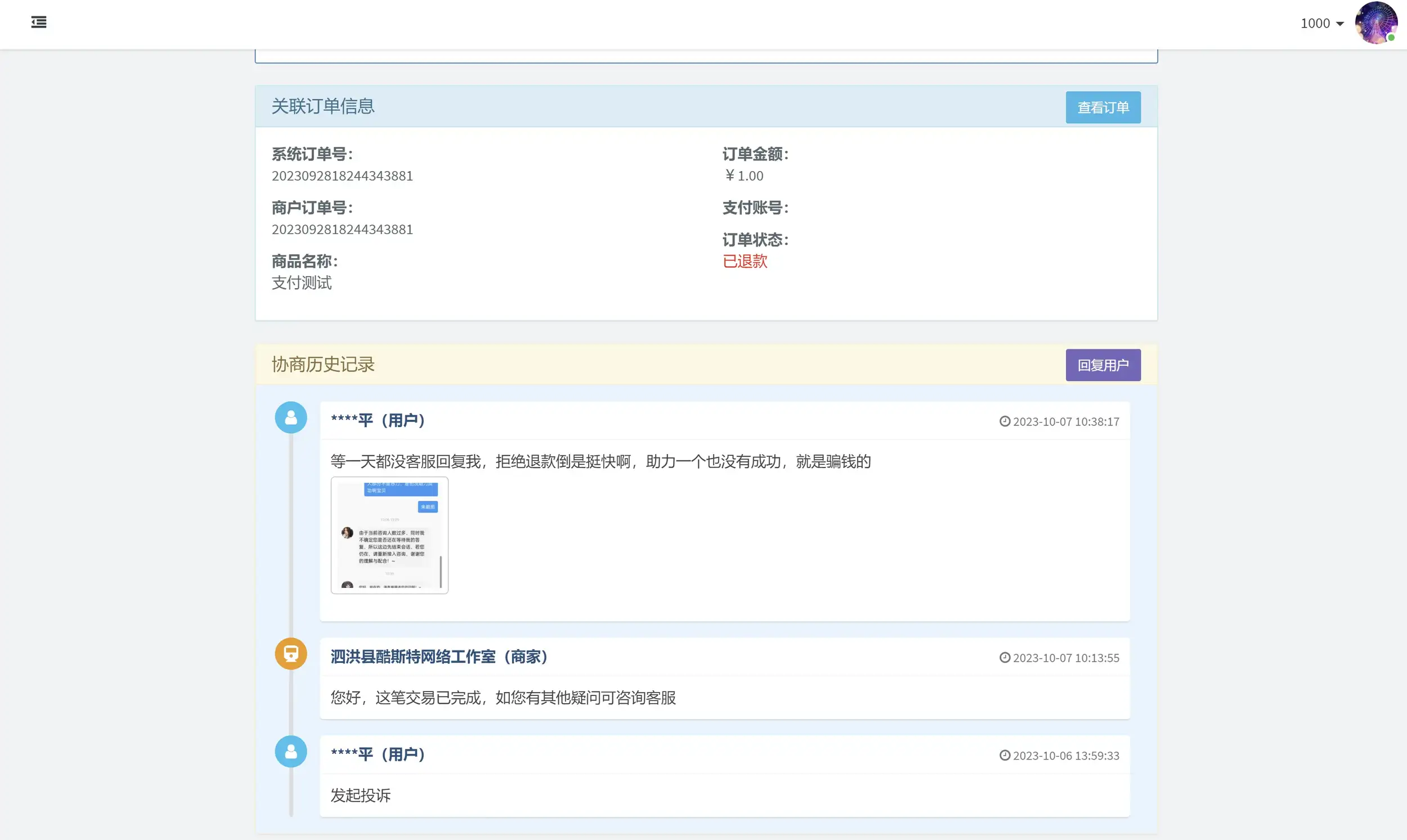
Task: Click the blue user avatar beside the first ****平 message
Action: pos(290,417)
